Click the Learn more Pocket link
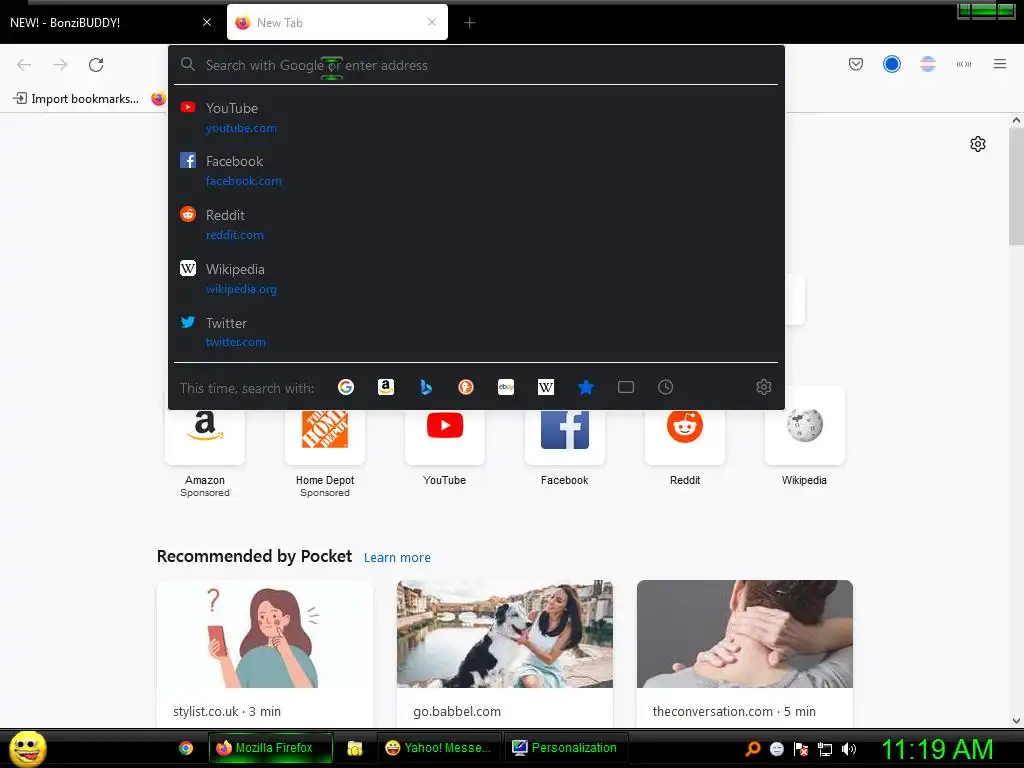Screen dimensions: 1024x768 click(397, 558)
